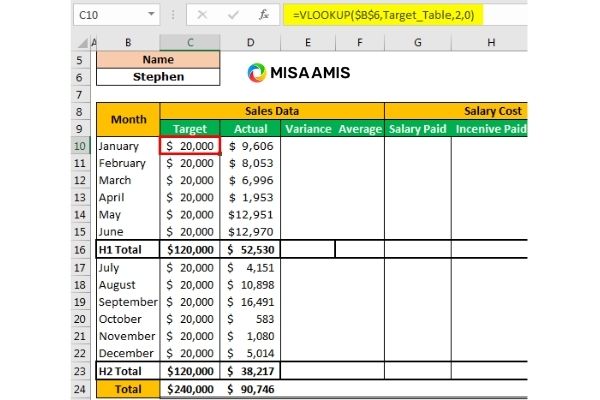The width and height of the screenshot is (600, 400).
Task: Select column E header
Action: click(308, 42)
